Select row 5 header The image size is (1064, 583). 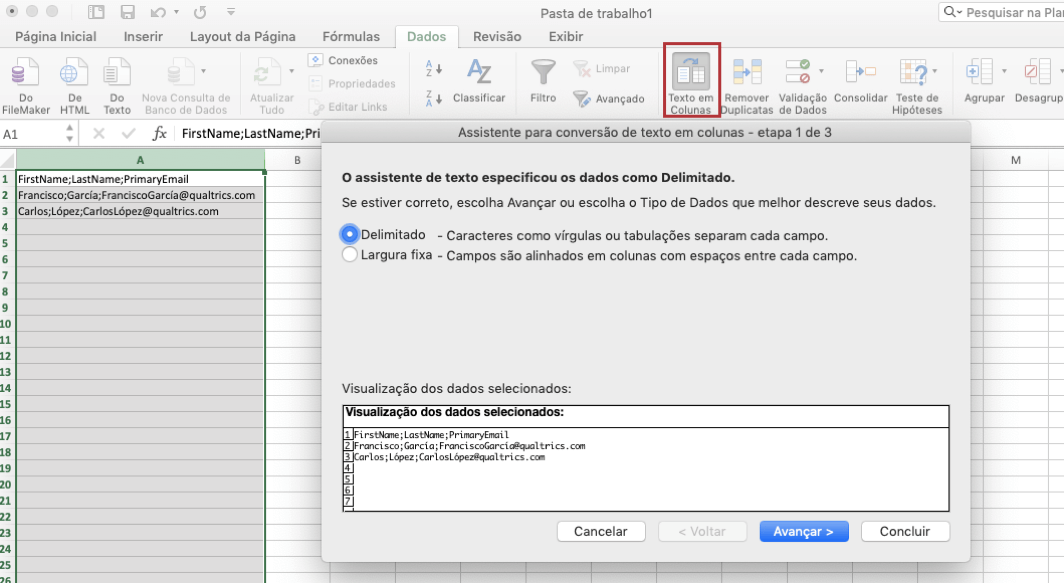pos(7,243)
